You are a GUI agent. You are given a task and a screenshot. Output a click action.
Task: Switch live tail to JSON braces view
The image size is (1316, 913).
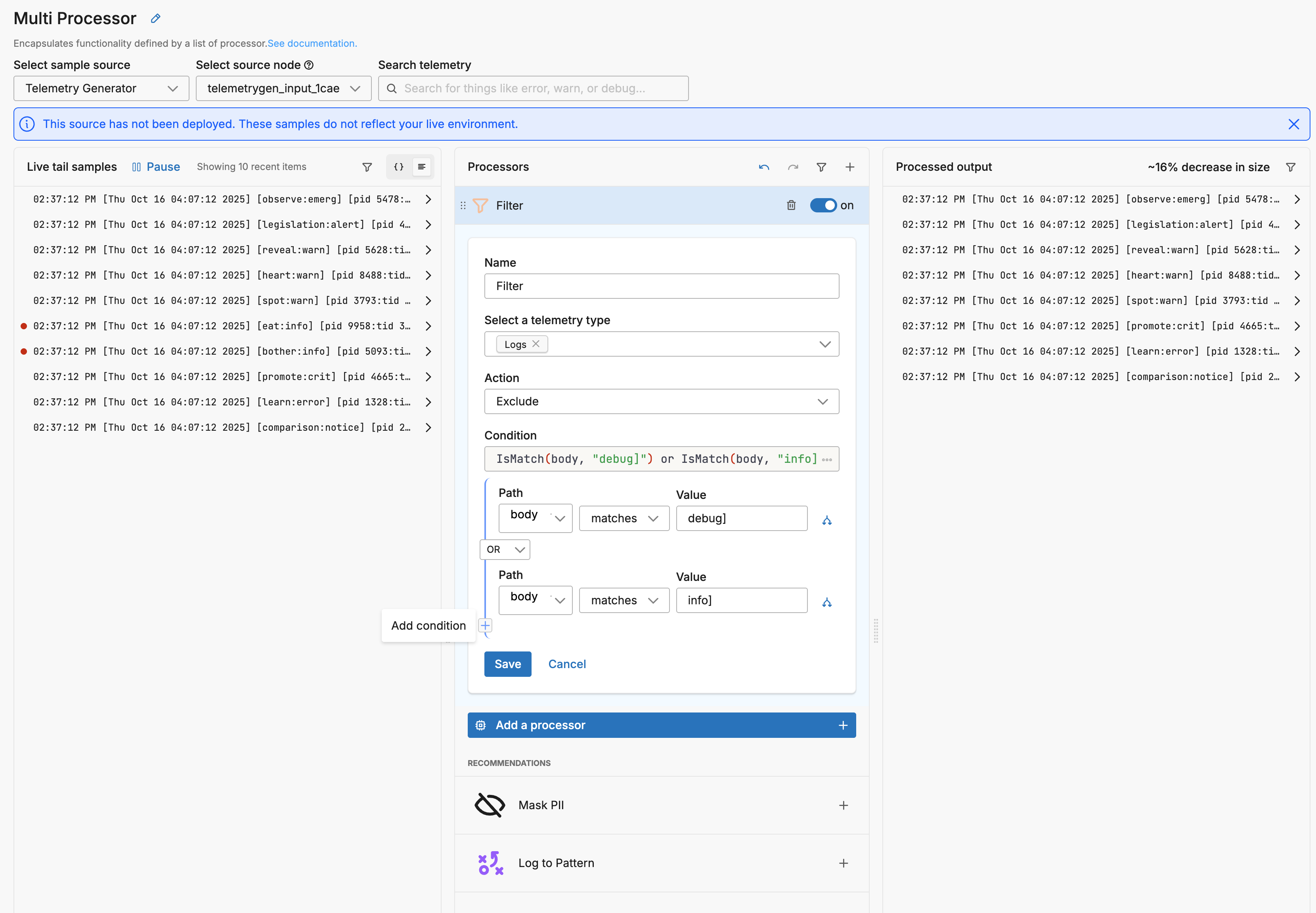[x=398, y=167]
